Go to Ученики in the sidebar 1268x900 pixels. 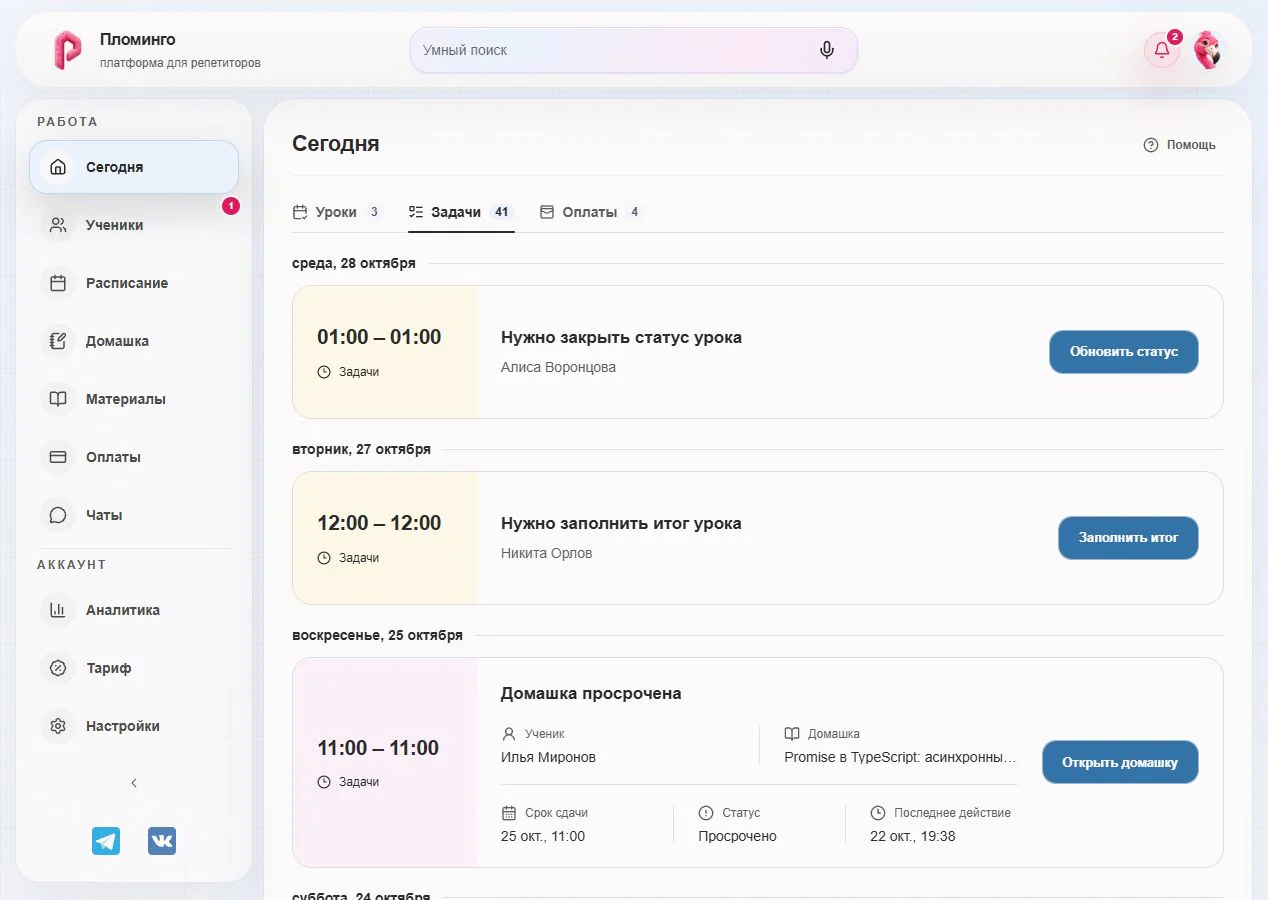[x=134, y=225]
